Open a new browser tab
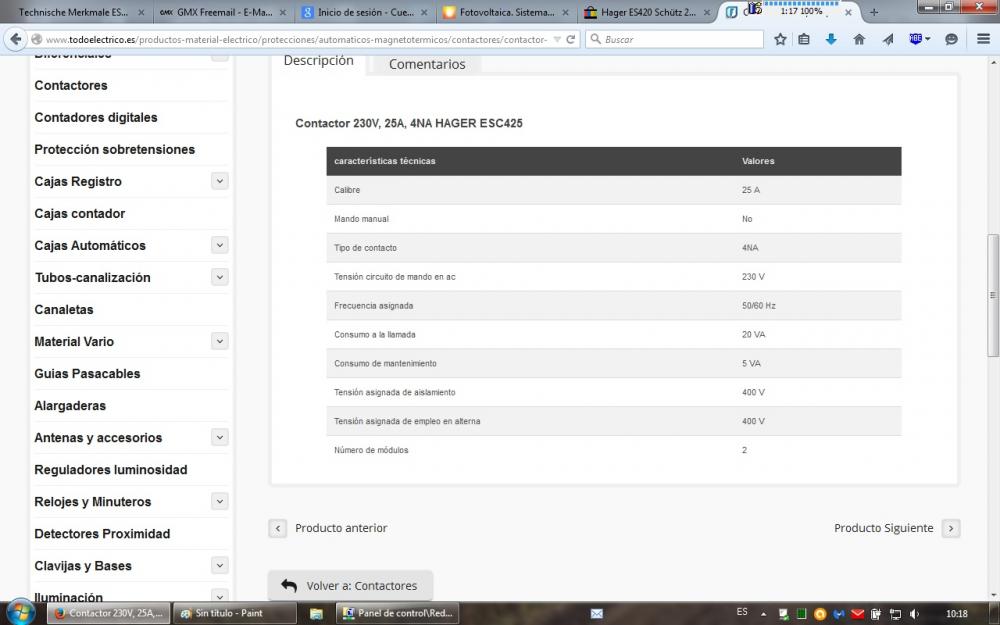The height and width of the screenshot is (625, 1000). pyautogui.click(x=874, y=12)
